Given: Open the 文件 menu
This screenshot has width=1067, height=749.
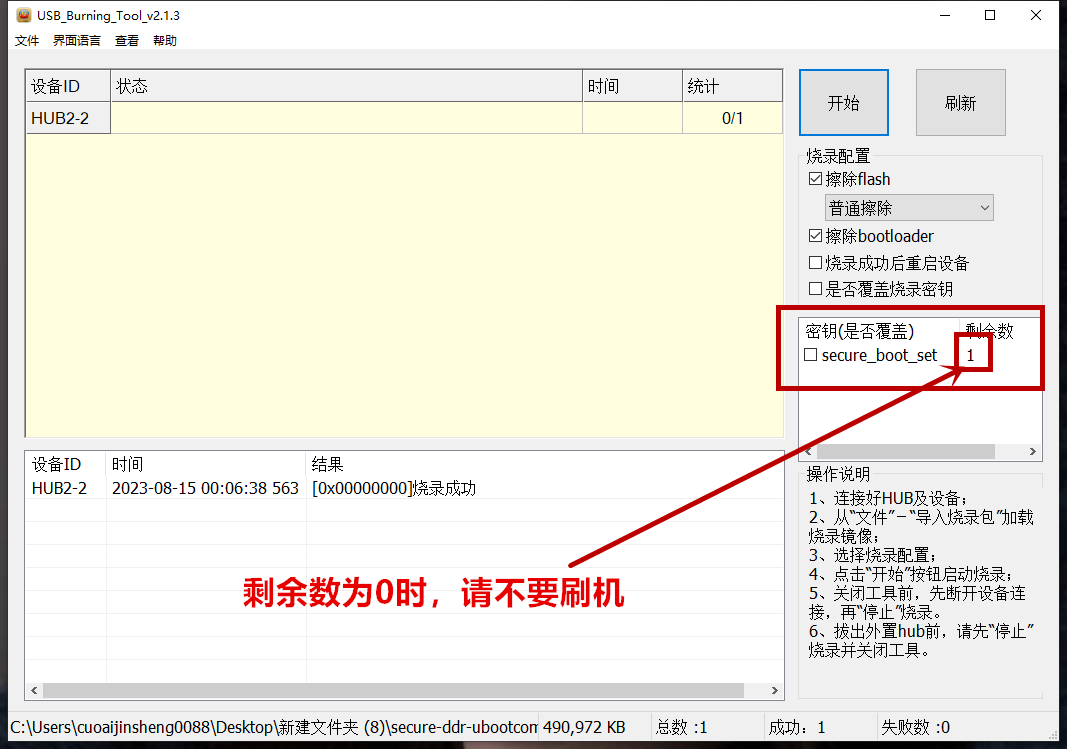Looking at the screenshot, I should coord(26,40).
